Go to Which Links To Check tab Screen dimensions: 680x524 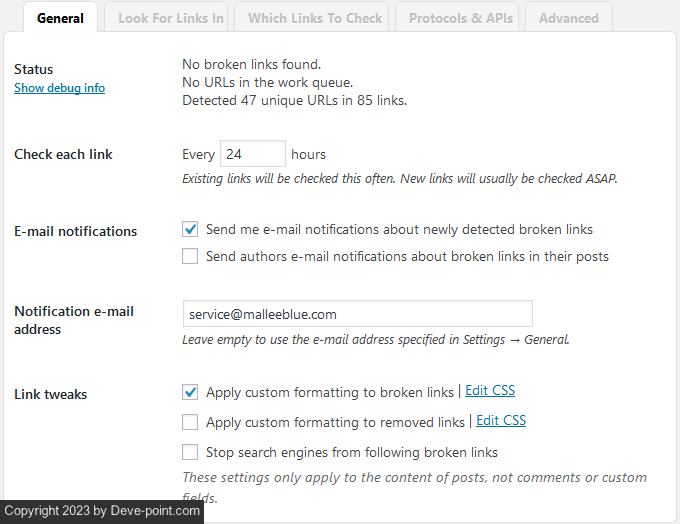[x=315, y=18]
